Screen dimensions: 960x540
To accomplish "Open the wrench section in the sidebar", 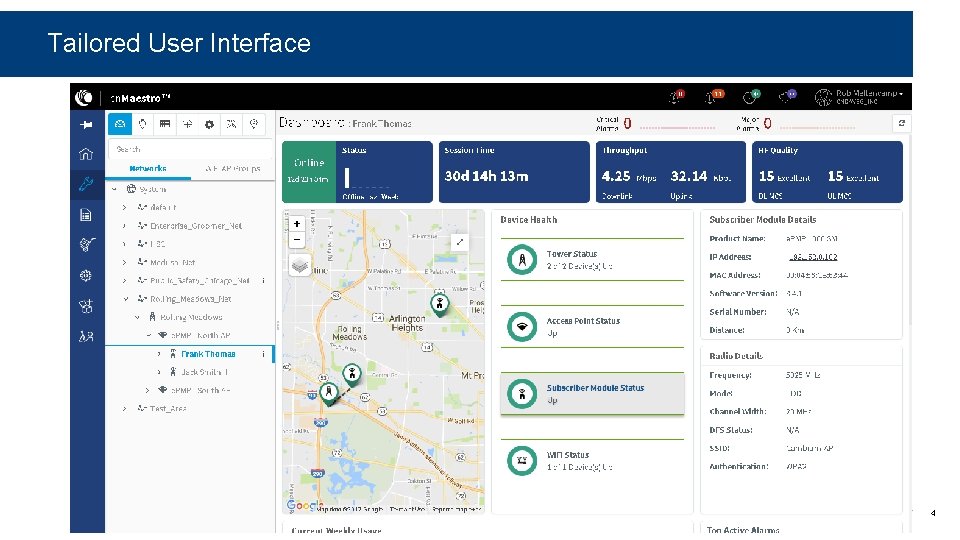I will (x=86, y=183).
